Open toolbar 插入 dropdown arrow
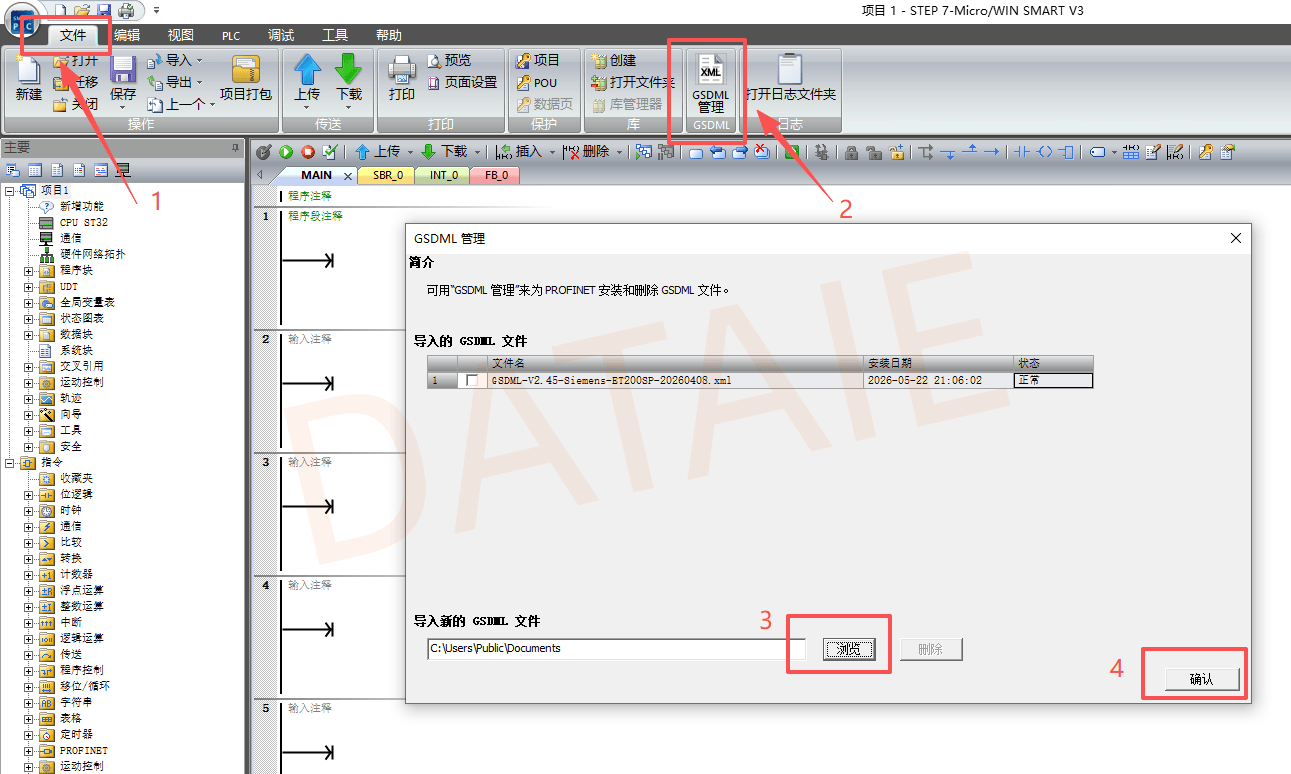 [x=551, y=152]
